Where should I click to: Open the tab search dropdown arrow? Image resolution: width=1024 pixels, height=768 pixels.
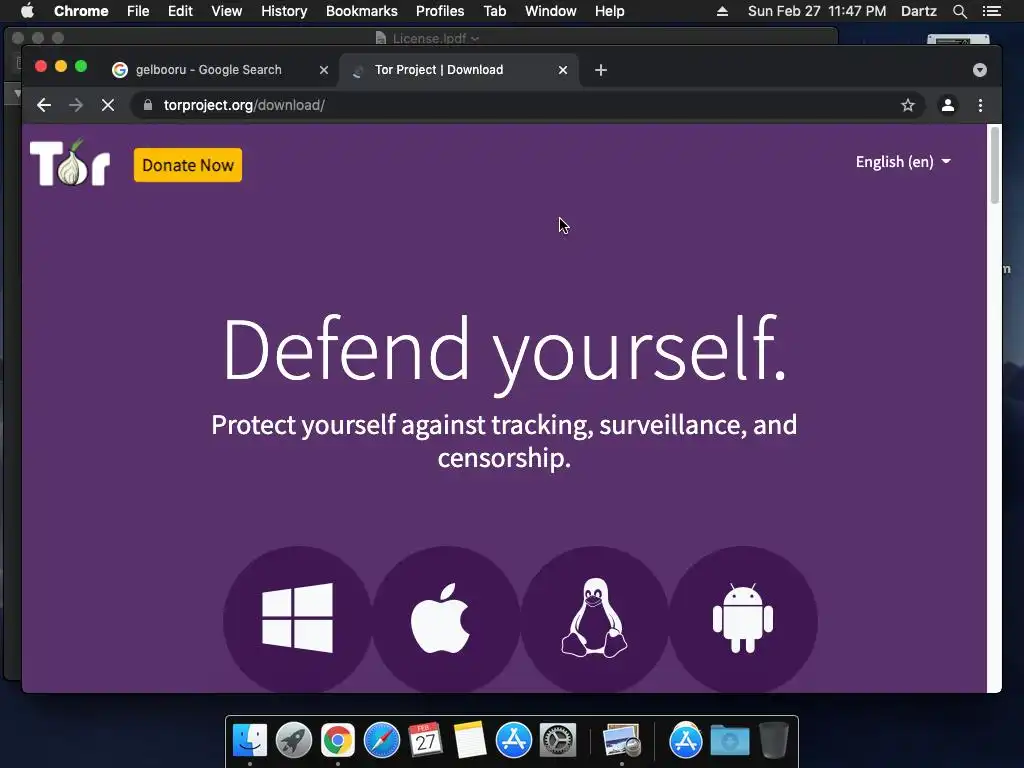980,70
